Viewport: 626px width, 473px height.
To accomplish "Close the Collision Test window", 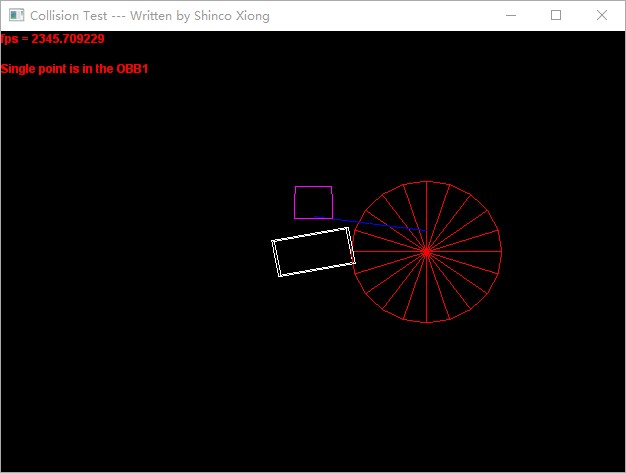I will [602, 15].
